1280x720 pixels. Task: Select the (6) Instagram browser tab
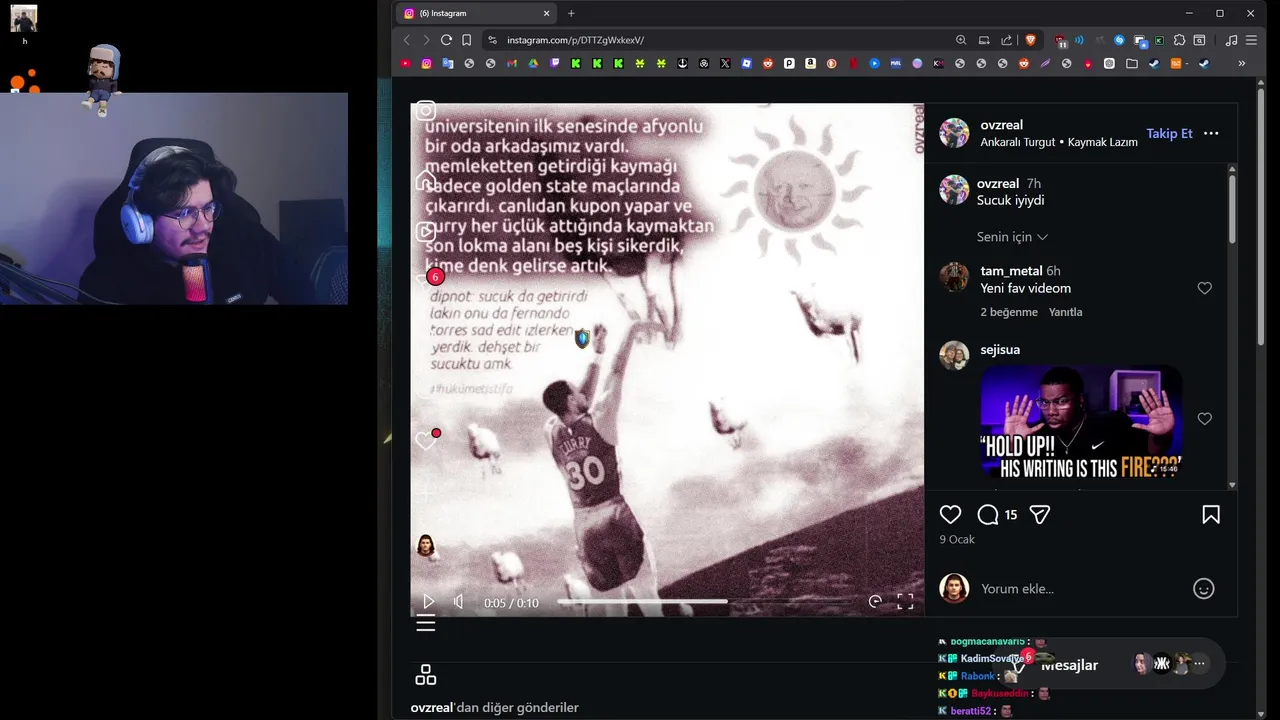pos(476,13)
